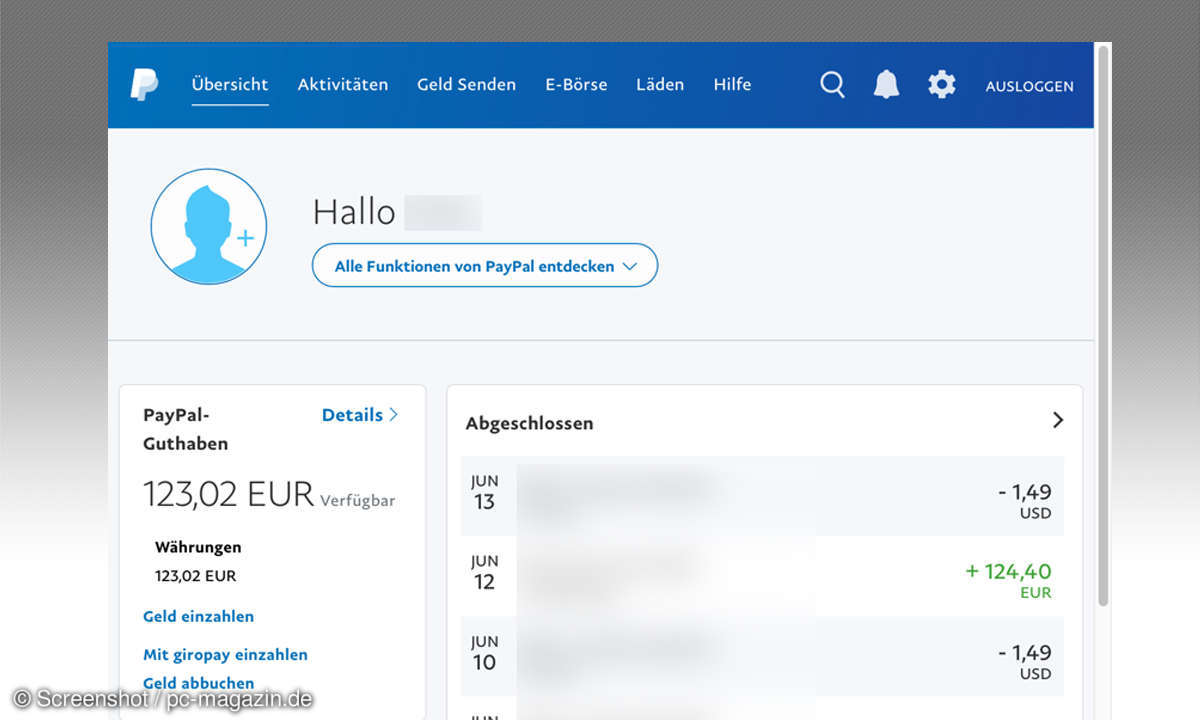Open settings gear icon
Screen dimensions: 1200x720
[941, 85]
